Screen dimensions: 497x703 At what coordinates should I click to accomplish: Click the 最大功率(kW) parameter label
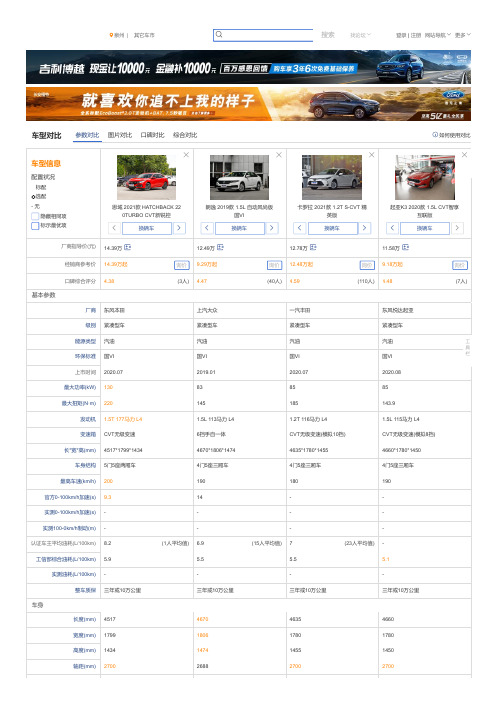[x=80, y=387]
